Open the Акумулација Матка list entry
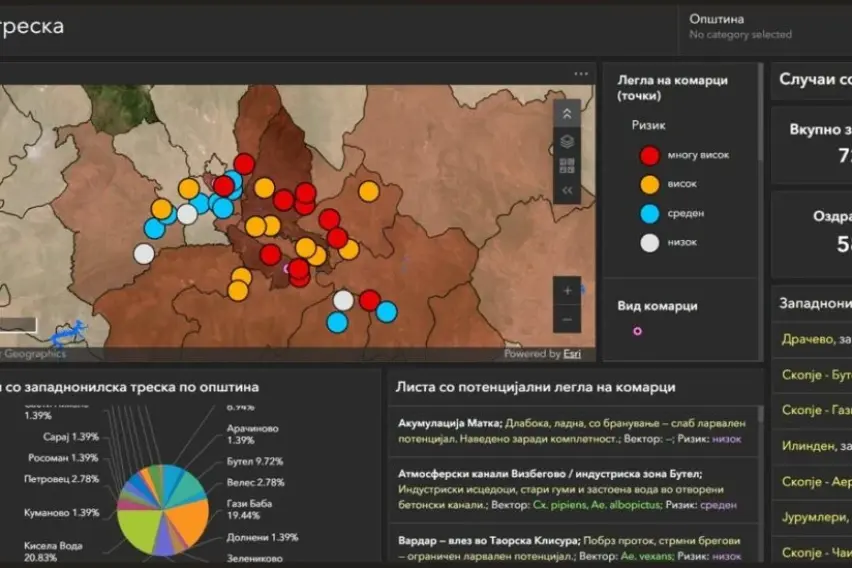The width and height of the screenshot is (852, 568). [573, 431]
